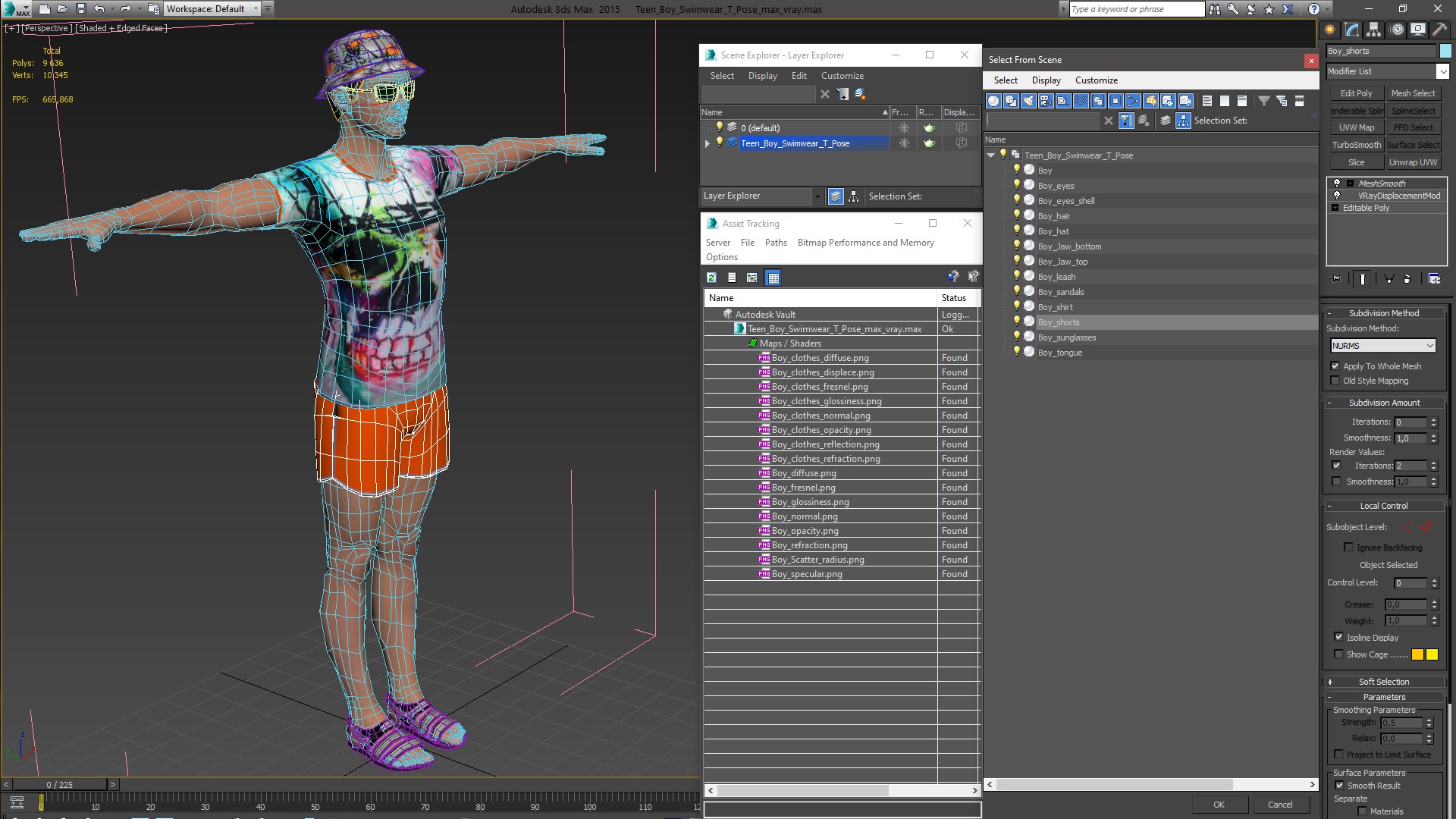Click Select None icon in Select From Scene

pyautogui.click(x=1225, y=101)
